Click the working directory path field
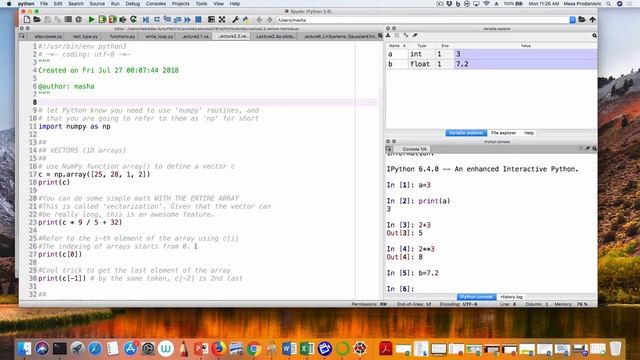Screen dimensions: 640x360 pos(422,20)
